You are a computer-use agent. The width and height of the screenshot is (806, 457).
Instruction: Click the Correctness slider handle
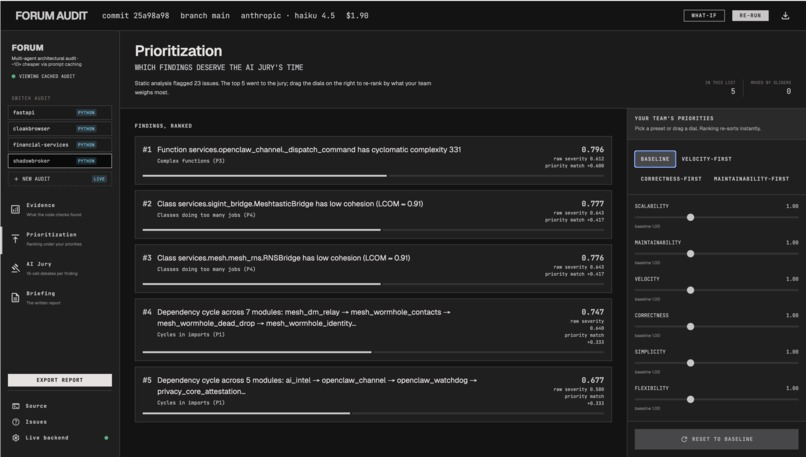[x=690, y=327]
